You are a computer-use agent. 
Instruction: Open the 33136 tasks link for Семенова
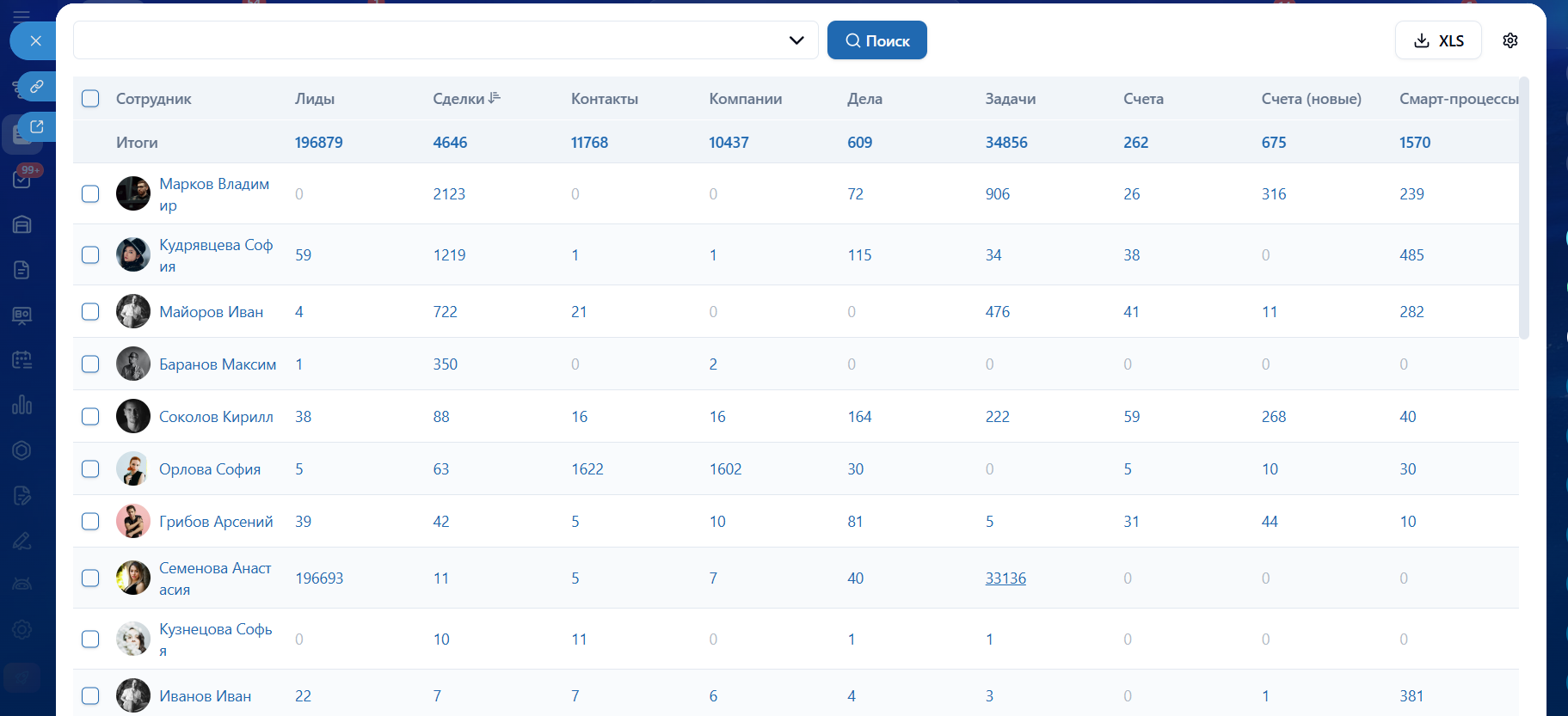coord(1005,578)
